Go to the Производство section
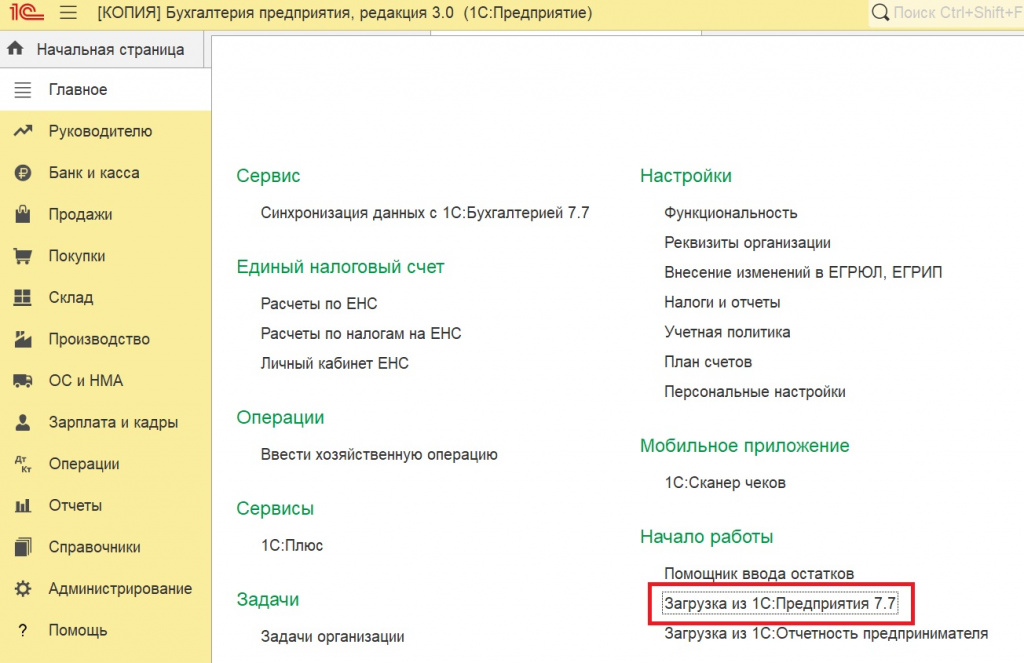Viewport: 1024px width, 663px height. [105, 339]
